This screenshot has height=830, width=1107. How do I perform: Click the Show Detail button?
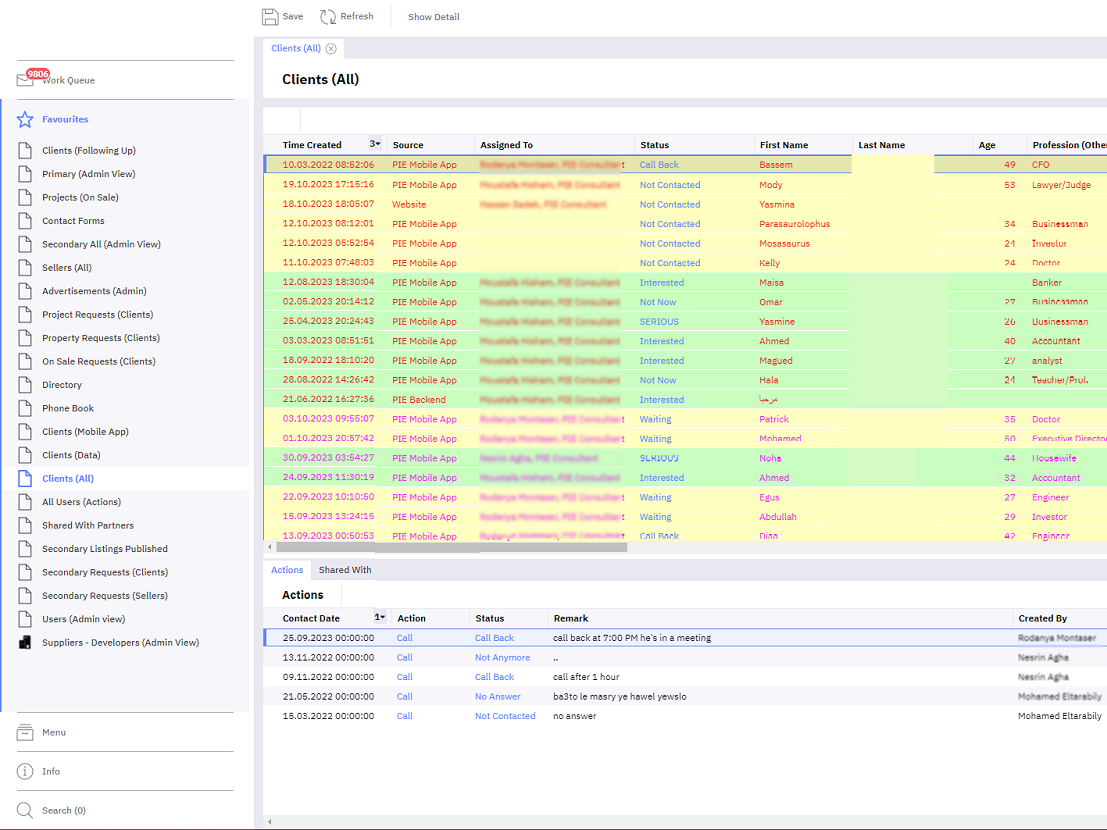(433, 17)
